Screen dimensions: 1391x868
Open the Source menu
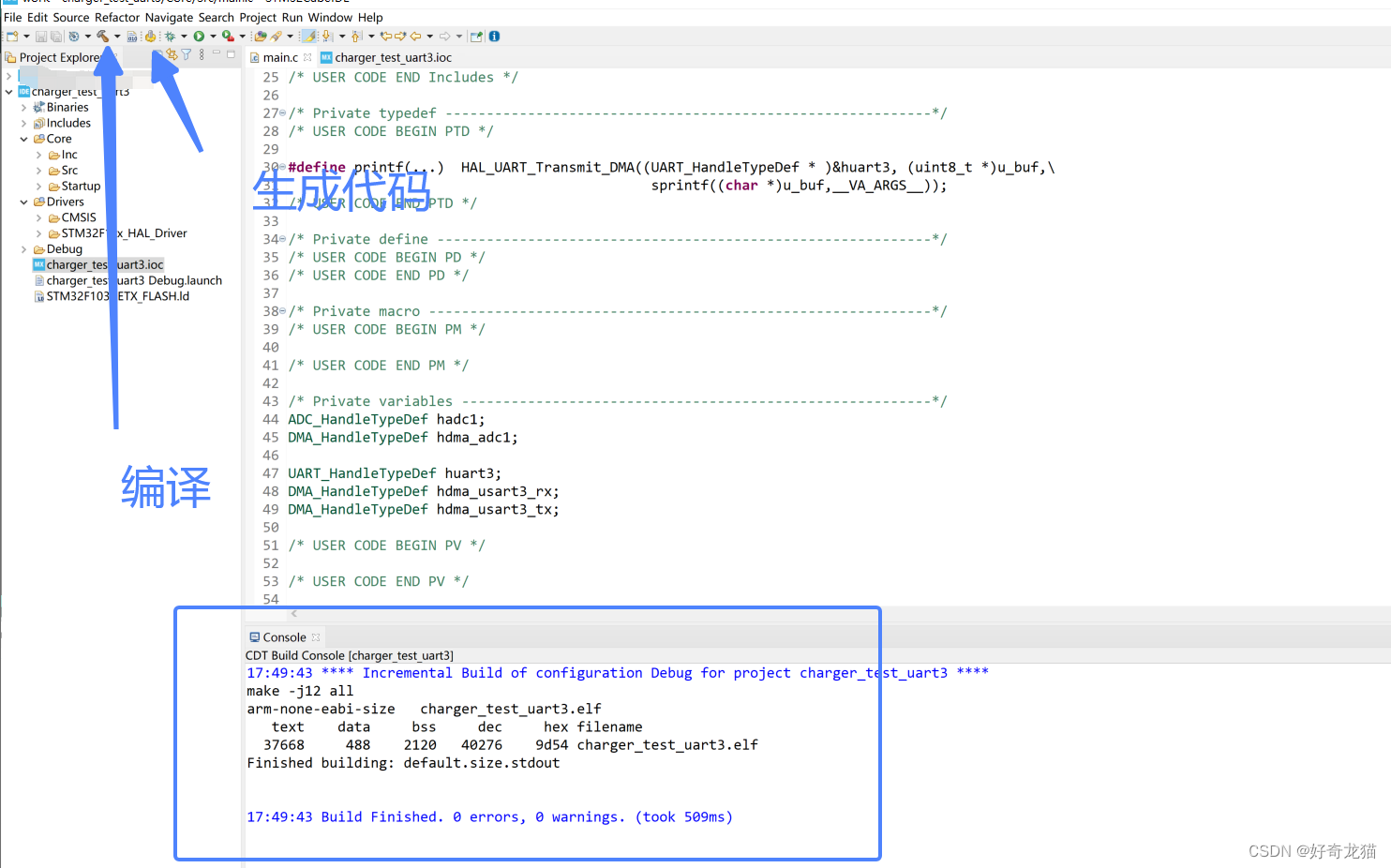tap(71, 17)
